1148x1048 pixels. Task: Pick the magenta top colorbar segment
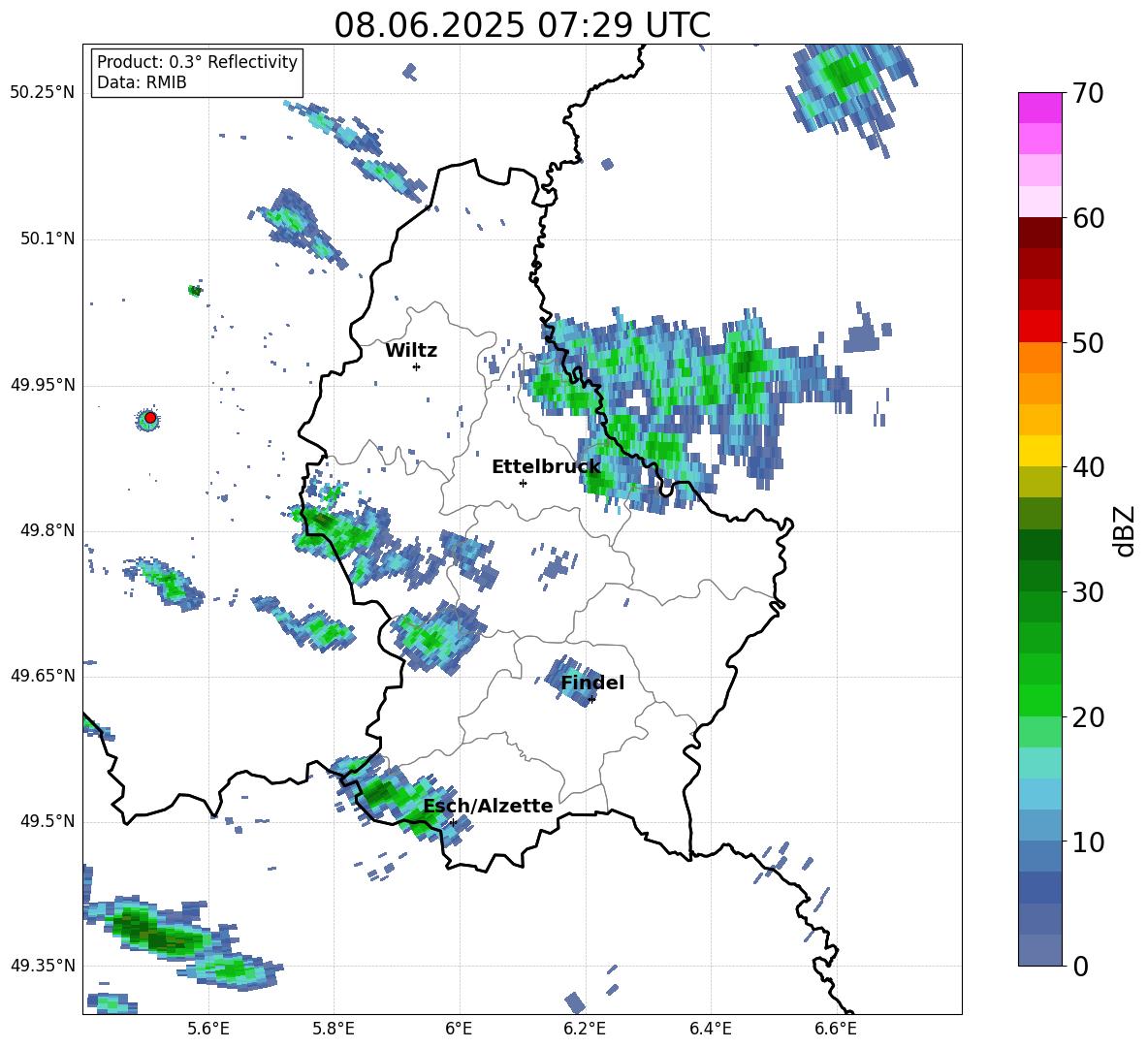(1039, 108)
